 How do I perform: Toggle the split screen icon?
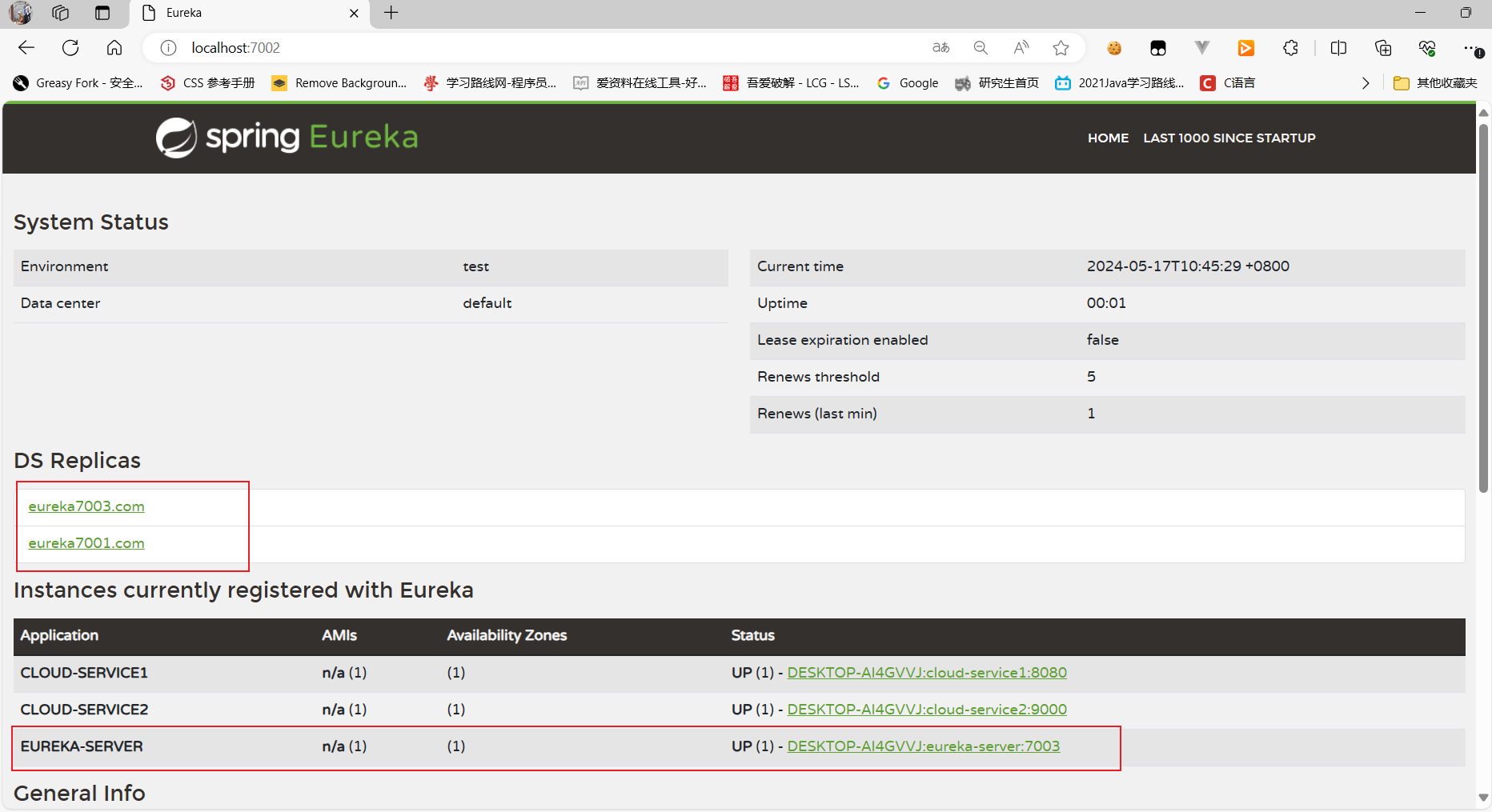pos(1338,48)
